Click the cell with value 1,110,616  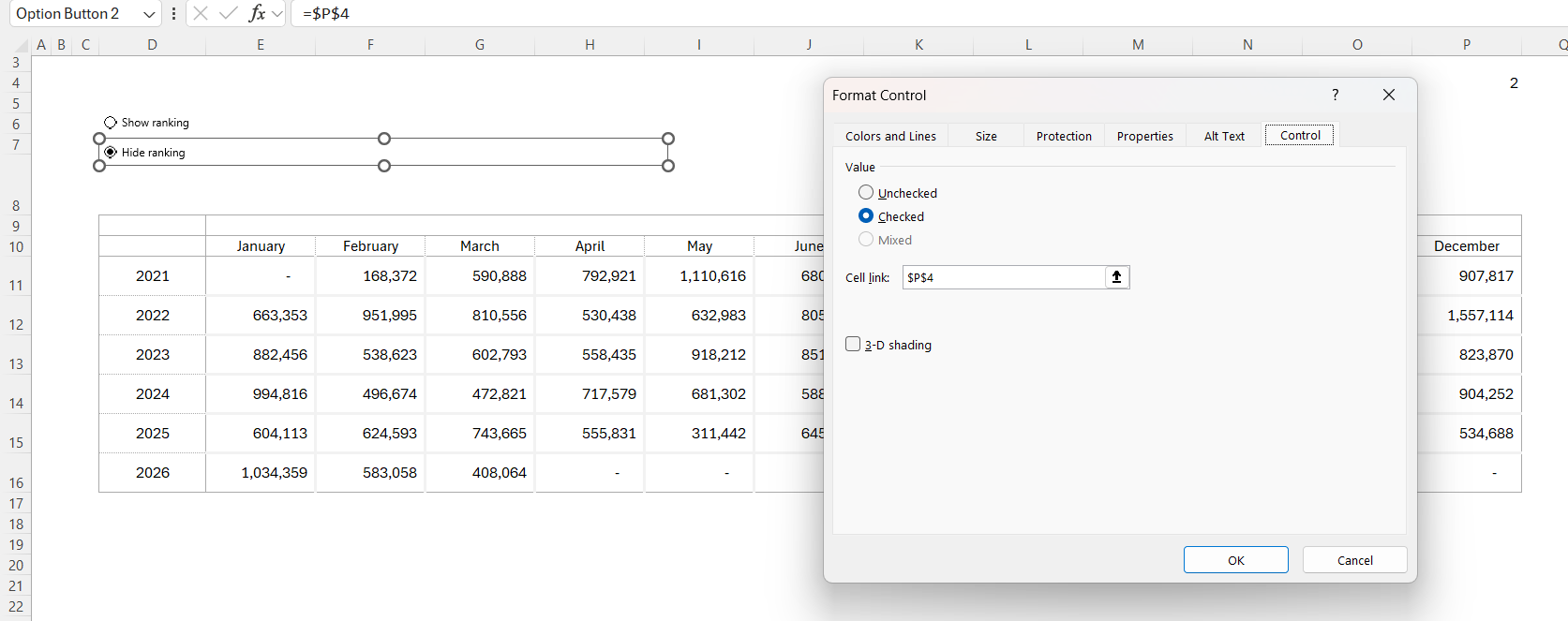click(x=699, y=275)
